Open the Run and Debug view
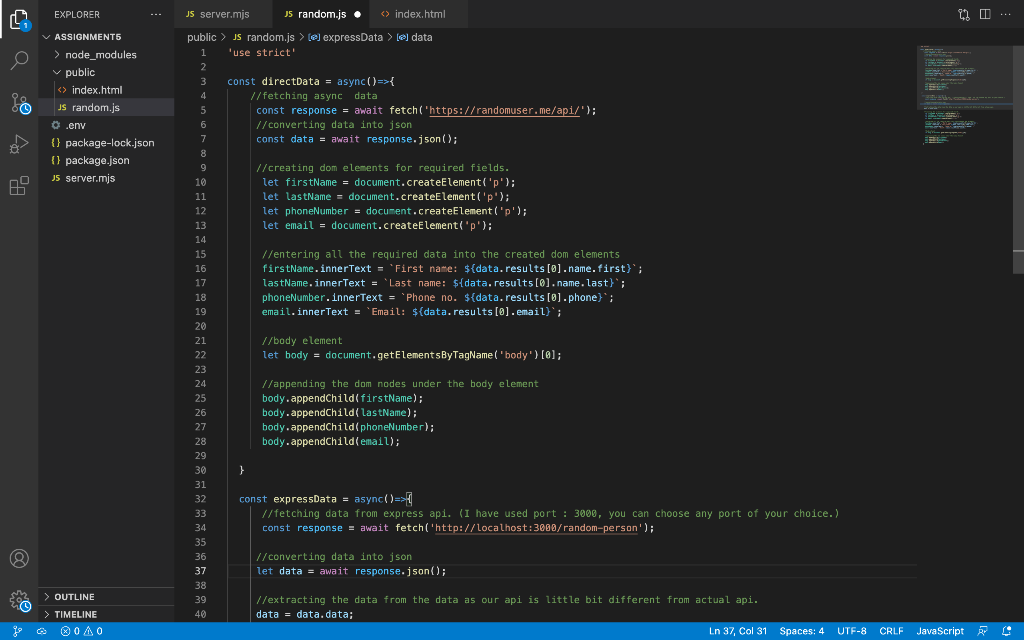The image size is (1024, 640). pyautogui.click(x=19, y=145)
